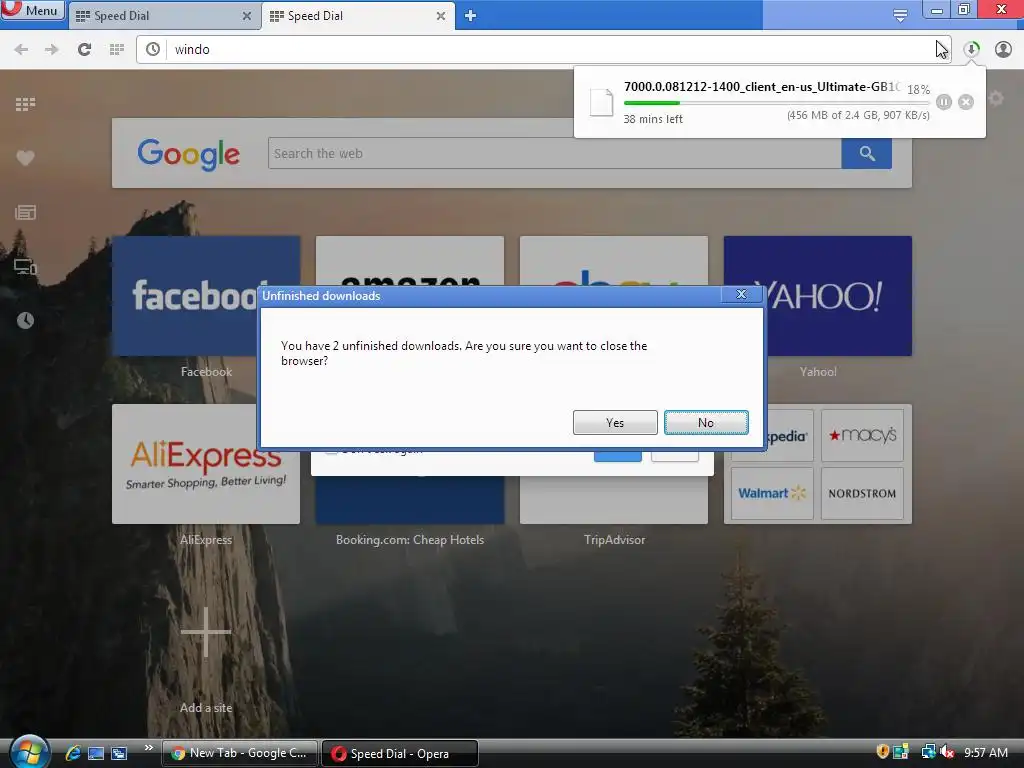Click the address bar containing 'windo'
This screenshot has width=1024, height=768.
click(x=543, y=50)
